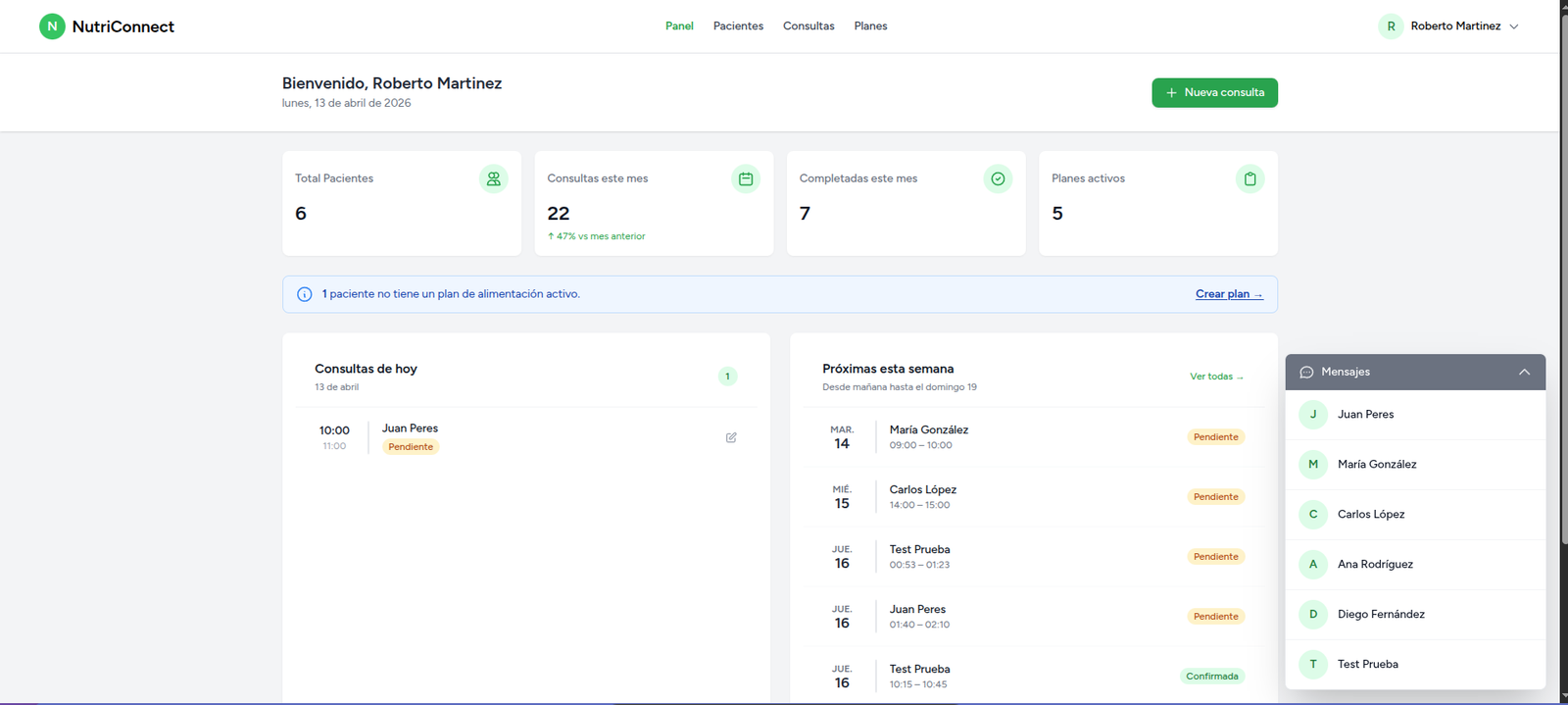
Task: Open the Planes section
Action: click(x=870, y=26)
